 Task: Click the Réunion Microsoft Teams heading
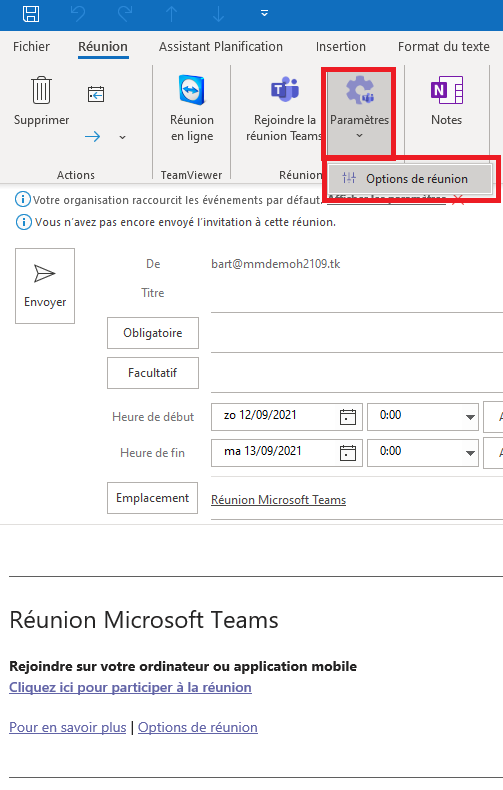coord(144,620)
